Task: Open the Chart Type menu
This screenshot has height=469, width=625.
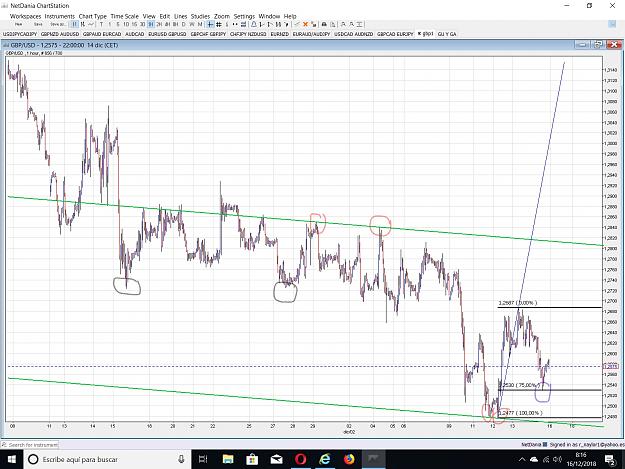Action: [x=93, y=16]
